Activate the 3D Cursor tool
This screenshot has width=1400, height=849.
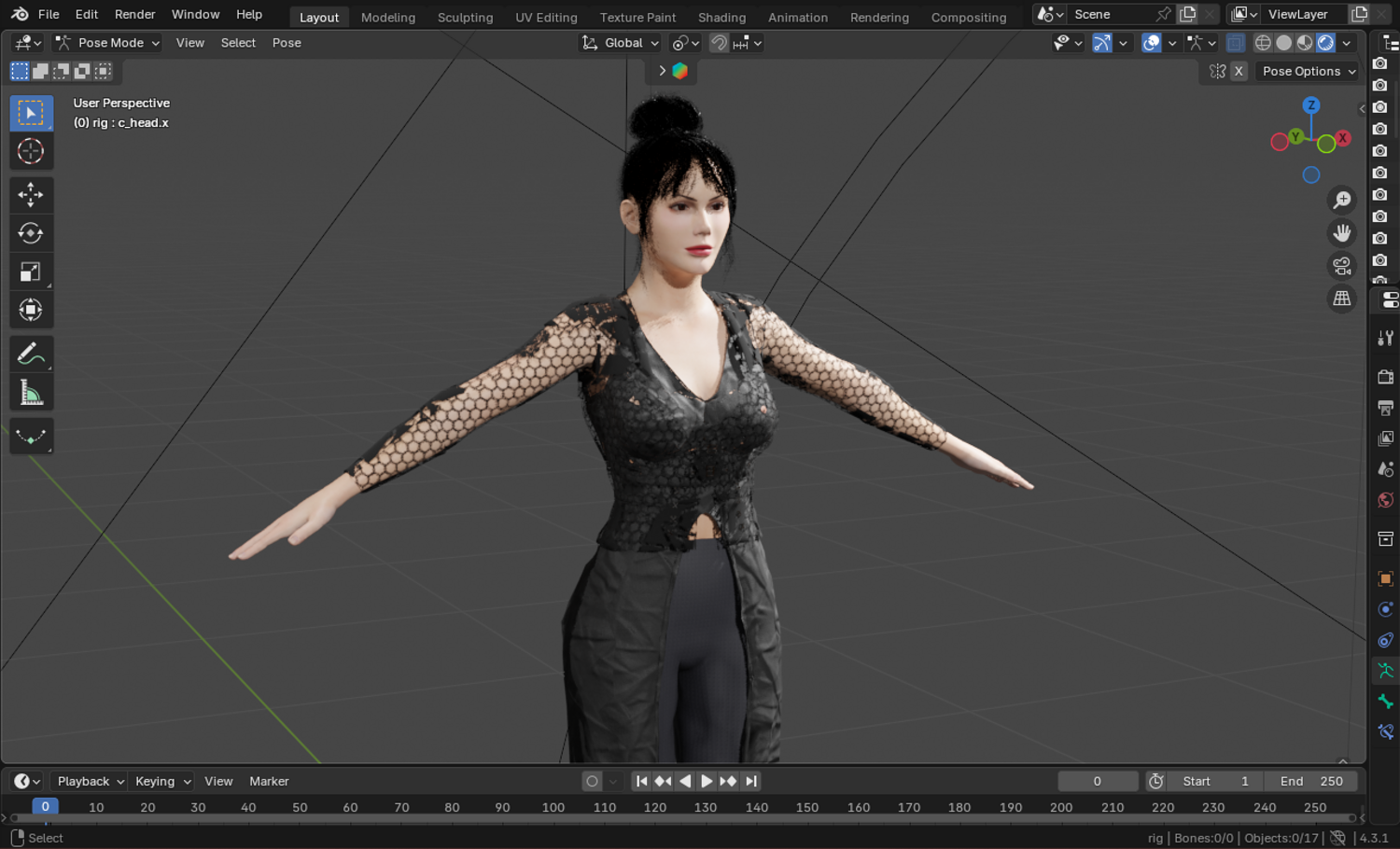pyautogui.click(x=31, y=151)
